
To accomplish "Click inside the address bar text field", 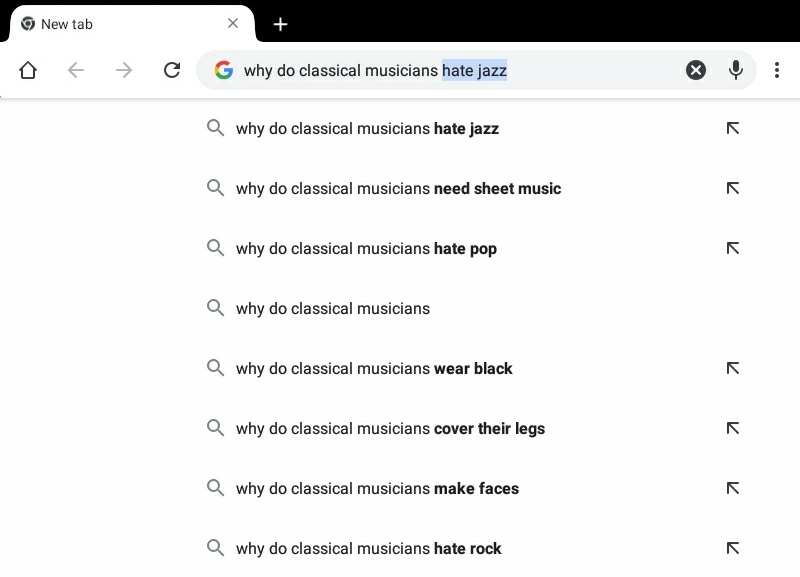I will tap(450, 70).
